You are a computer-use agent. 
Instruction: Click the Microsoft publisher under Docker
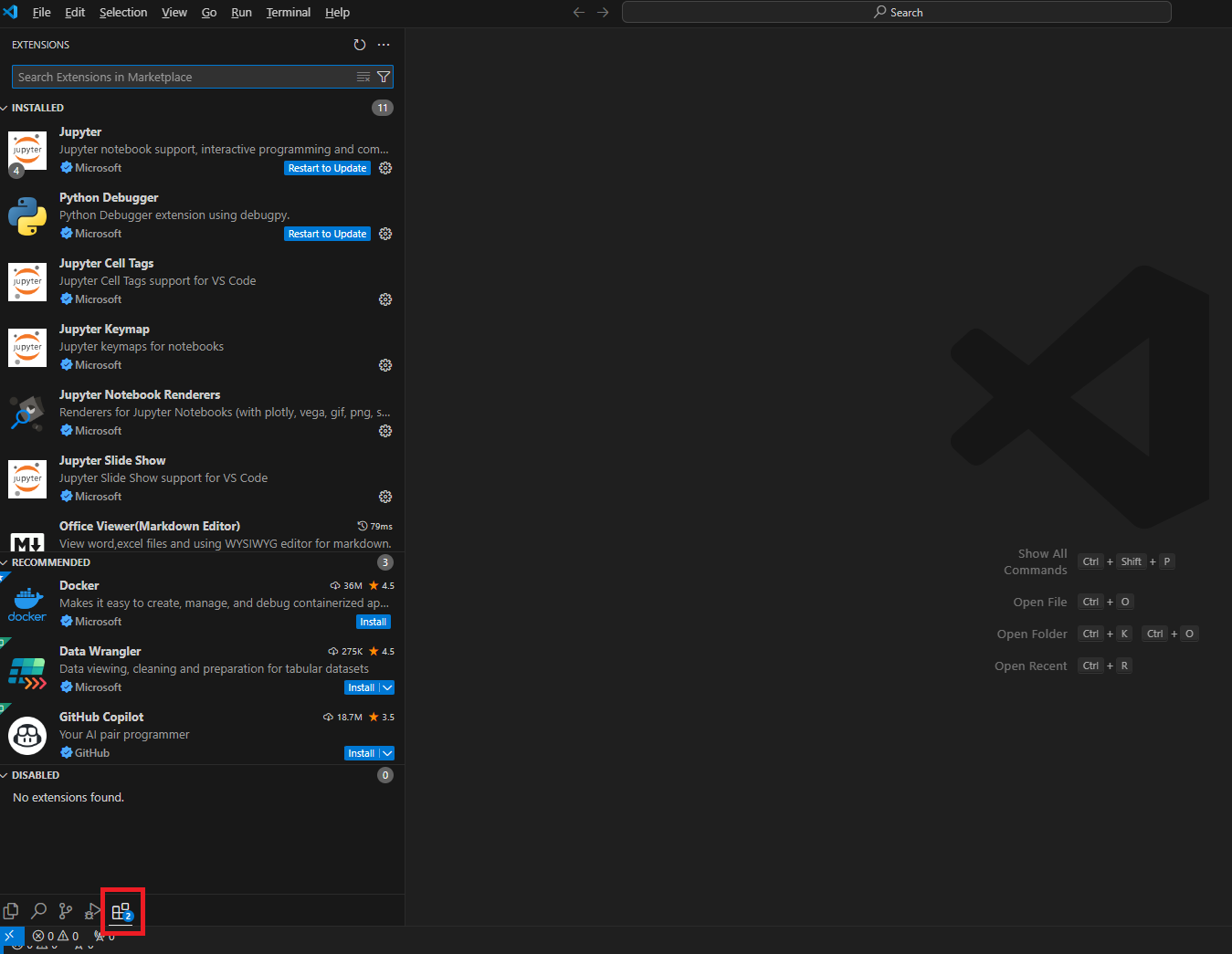(91, 622)
